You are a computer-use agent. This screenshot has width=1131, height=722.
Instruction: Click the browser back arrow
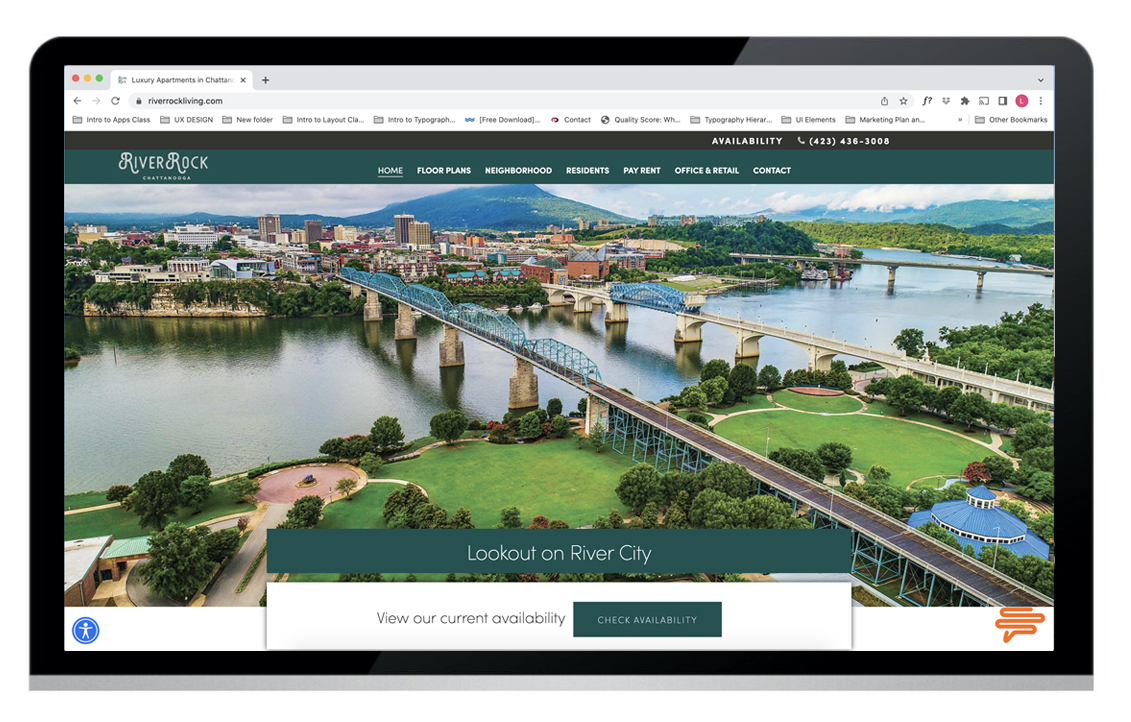tap(77, 101)
